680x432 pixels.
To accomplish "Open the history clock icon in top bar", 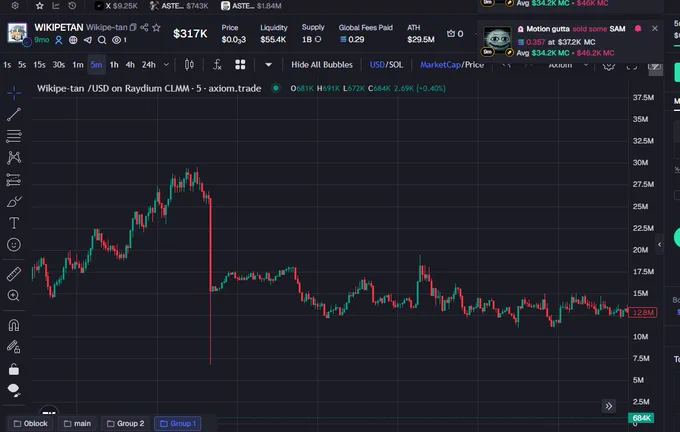I will (x=72, y=6).
